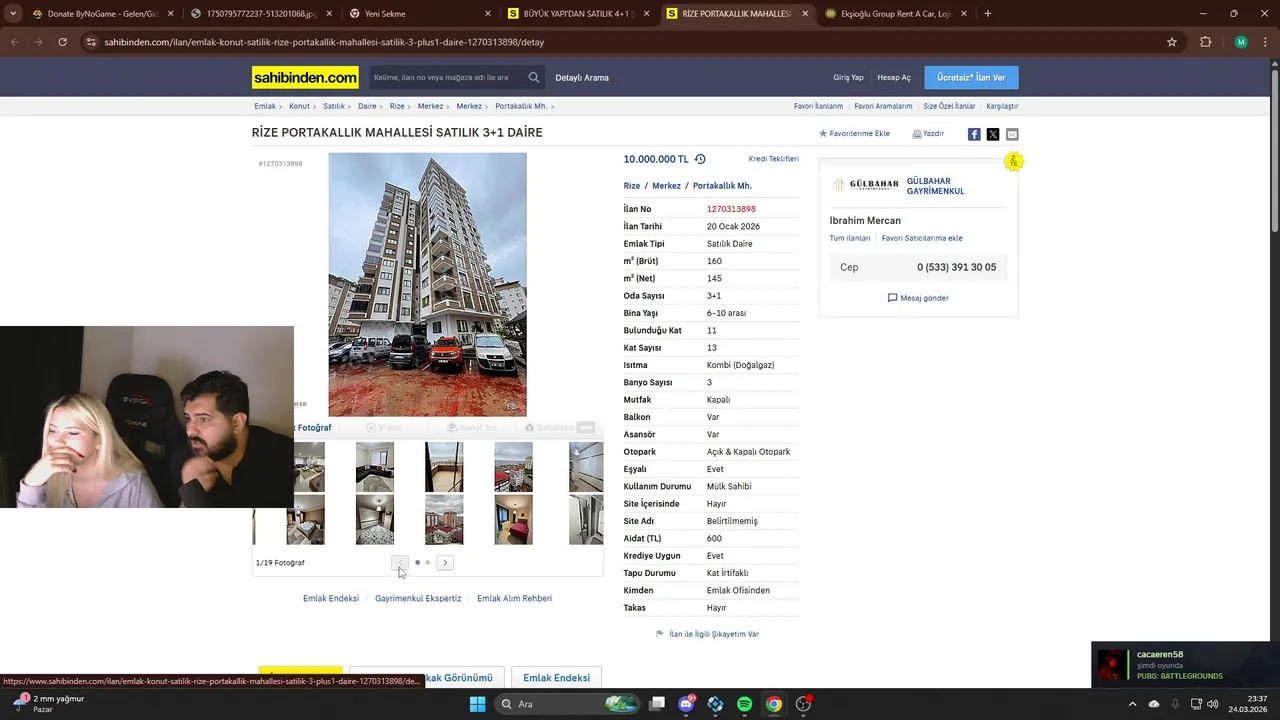Click the browser address bar URL
Screen dimensions: 1280x720
tap(324, 42)
